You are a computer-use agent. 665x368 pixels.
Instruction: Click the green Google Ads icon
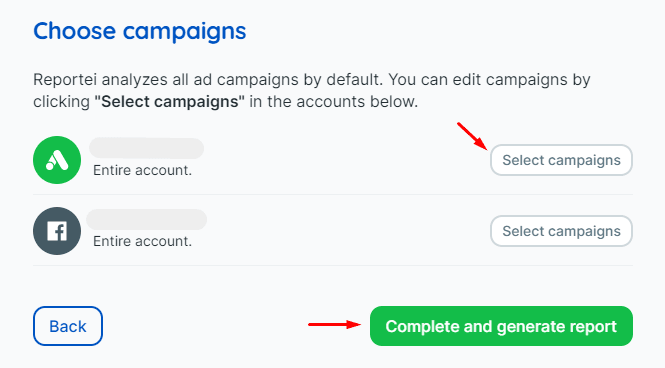point(57,160)
